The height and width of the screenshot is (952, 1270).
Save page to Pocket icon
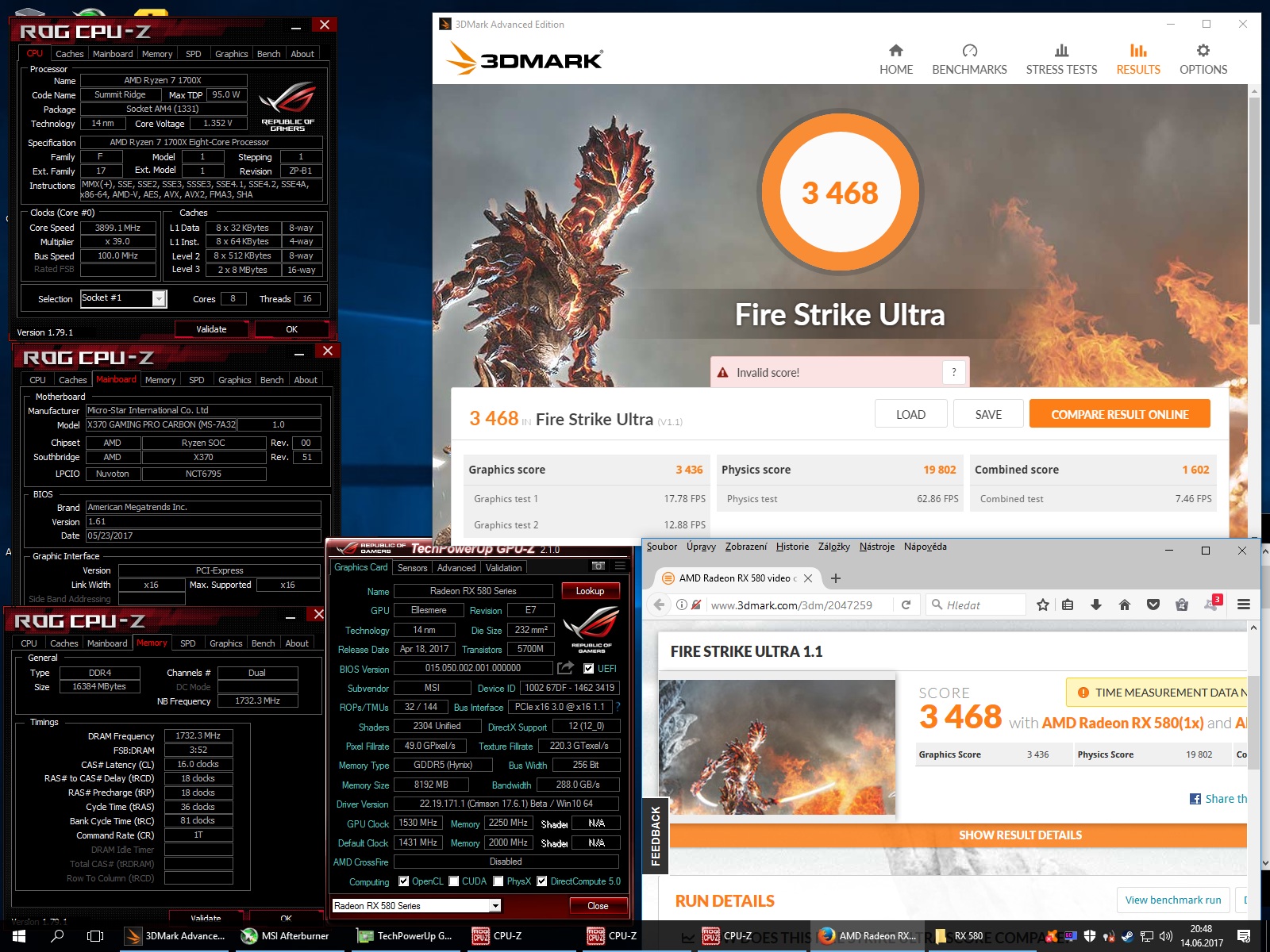1153,605
